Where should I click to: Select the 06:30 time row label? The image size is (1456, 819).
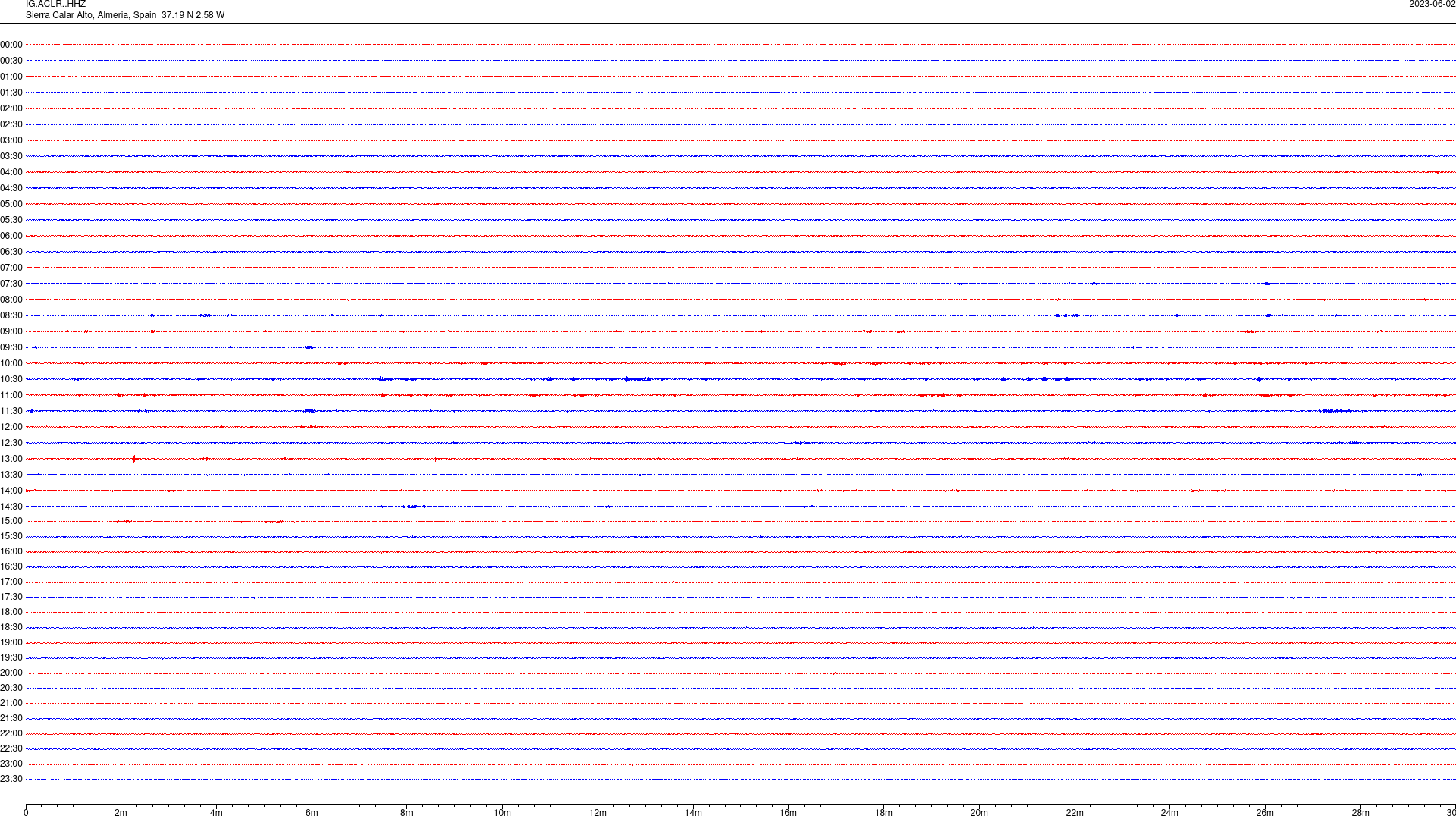(x=11, y=252)
